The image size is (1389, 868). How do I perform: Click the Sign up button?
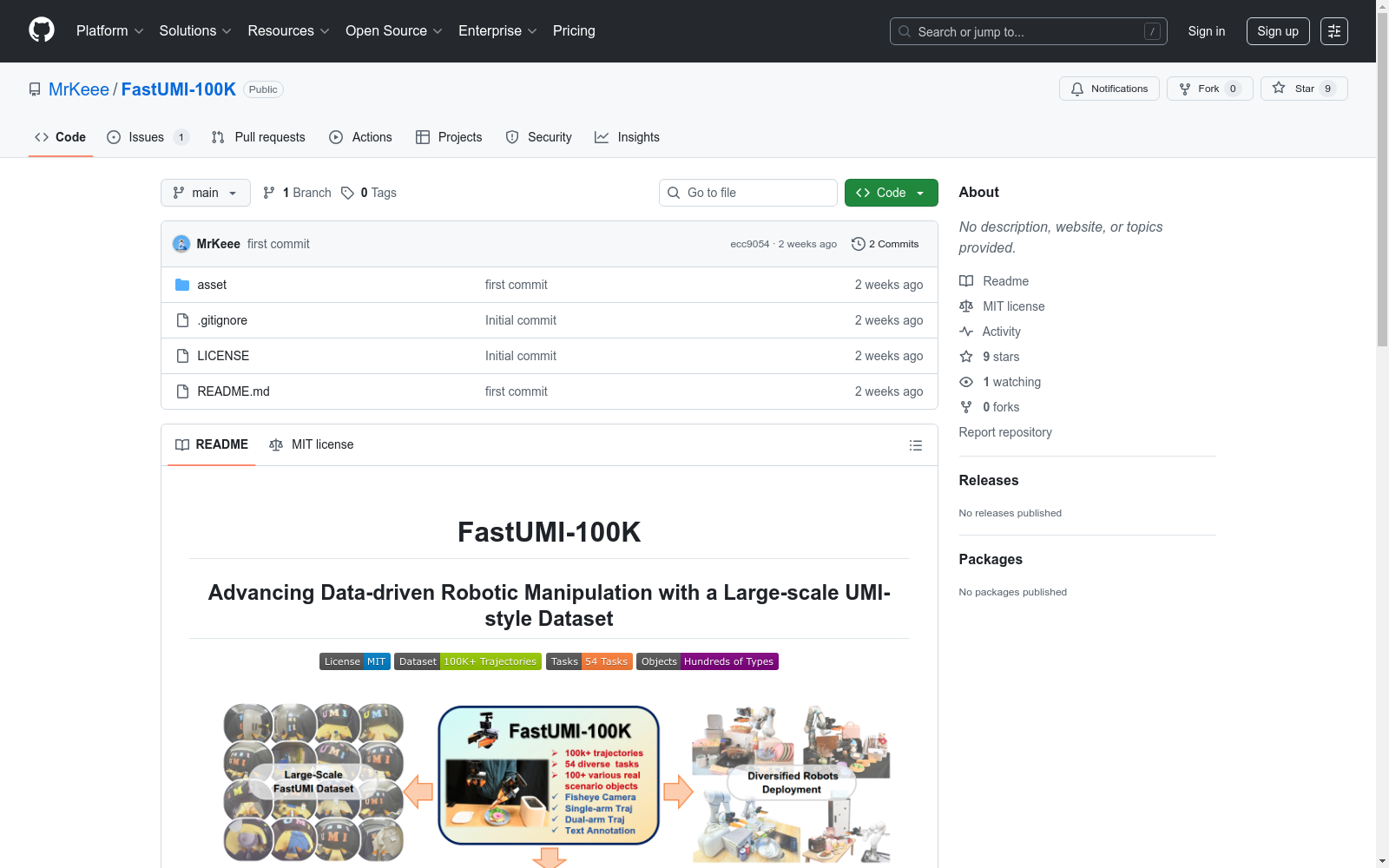[x=1278, y=31]
